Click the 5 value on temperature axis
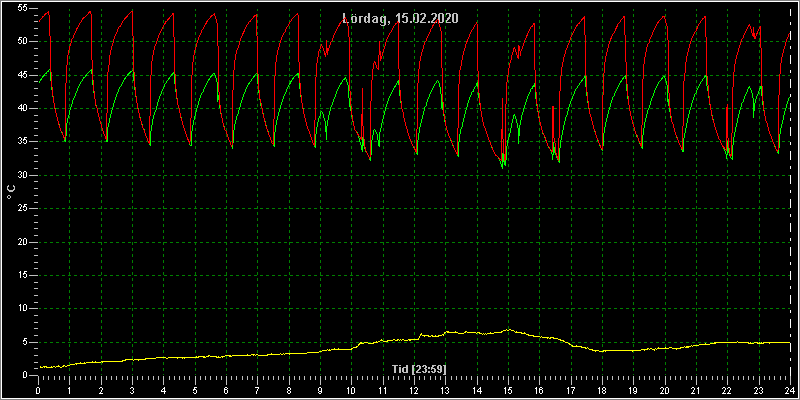The image size is (800, 400). click(23, 342)
